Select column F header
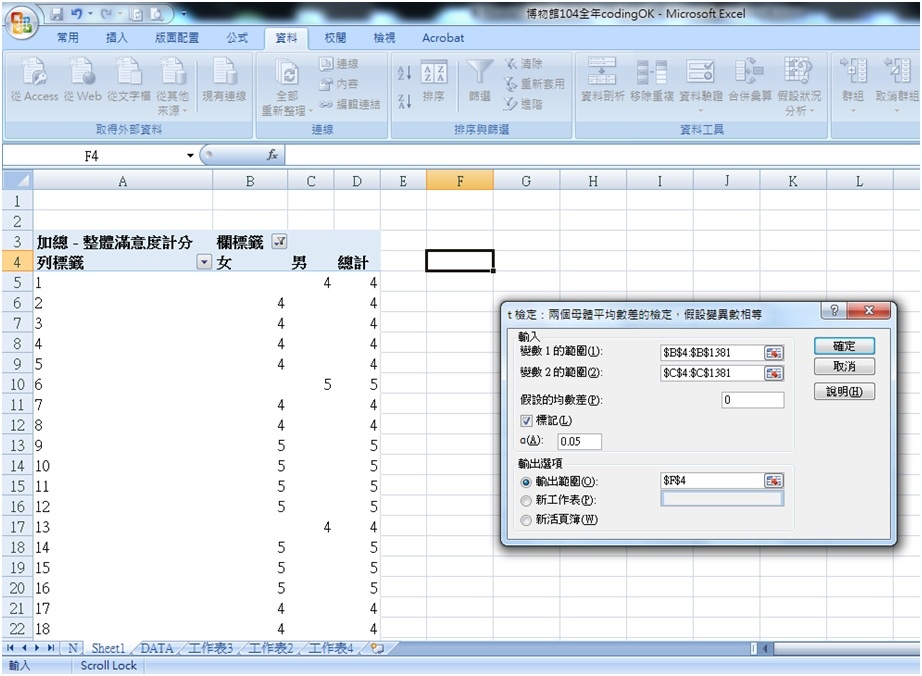Screen dimensions: 922x676 click(x=460, y=181)
